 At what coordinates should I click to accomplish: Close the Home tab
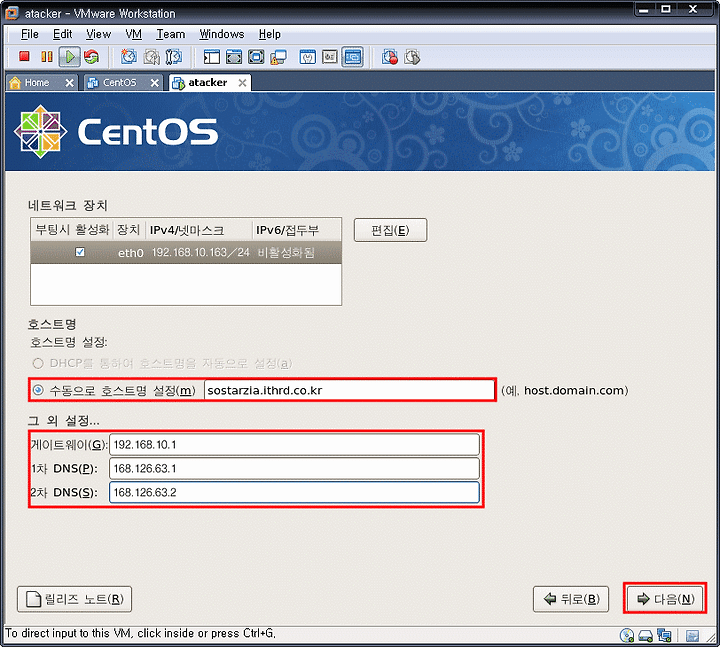[69, 83]
